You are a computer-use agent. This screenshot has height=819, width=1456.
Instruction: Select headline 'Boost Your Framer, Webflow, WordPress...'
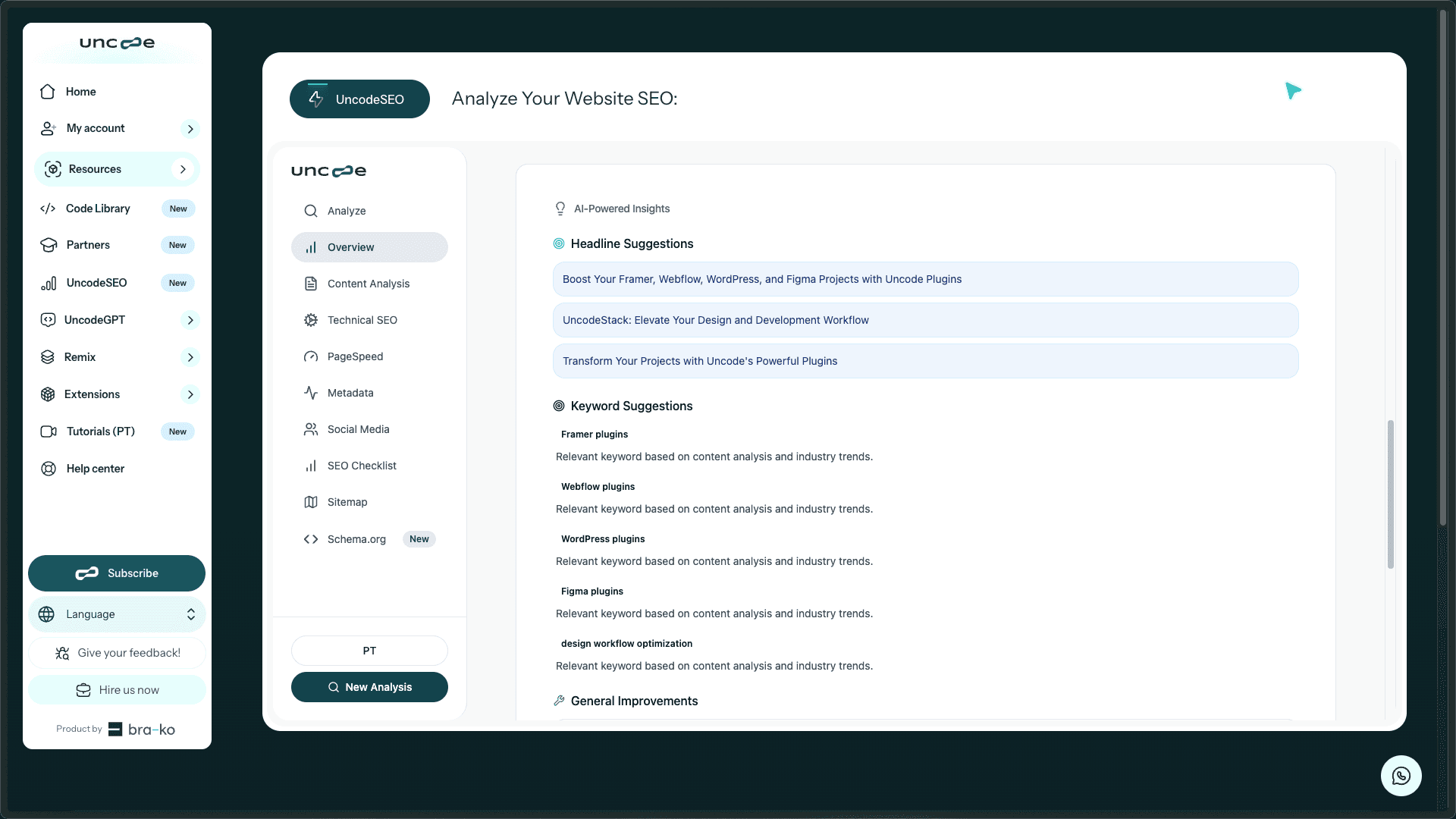(925, 279)
